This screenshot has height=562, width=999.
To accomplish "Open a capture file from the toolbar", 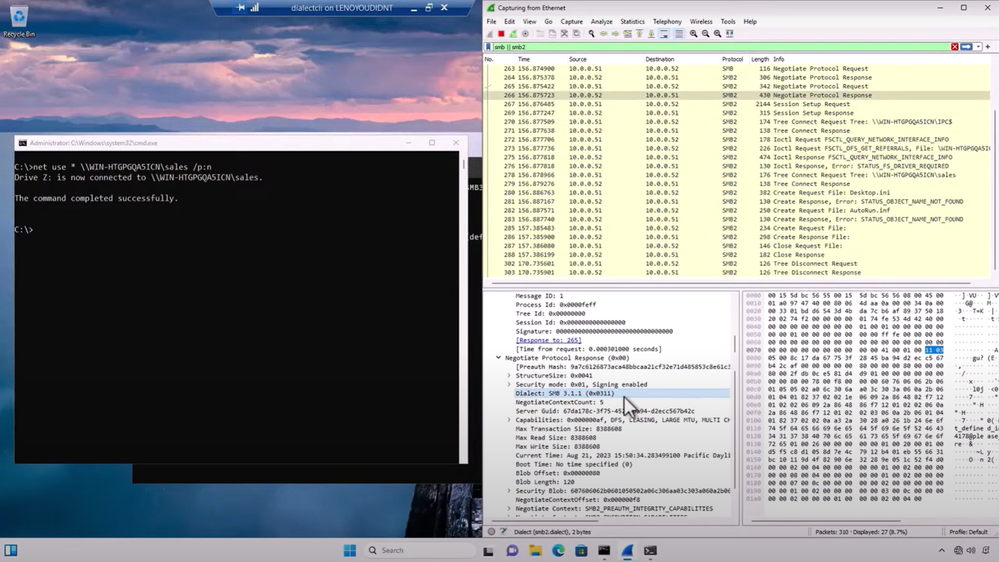I will [540, 34].
